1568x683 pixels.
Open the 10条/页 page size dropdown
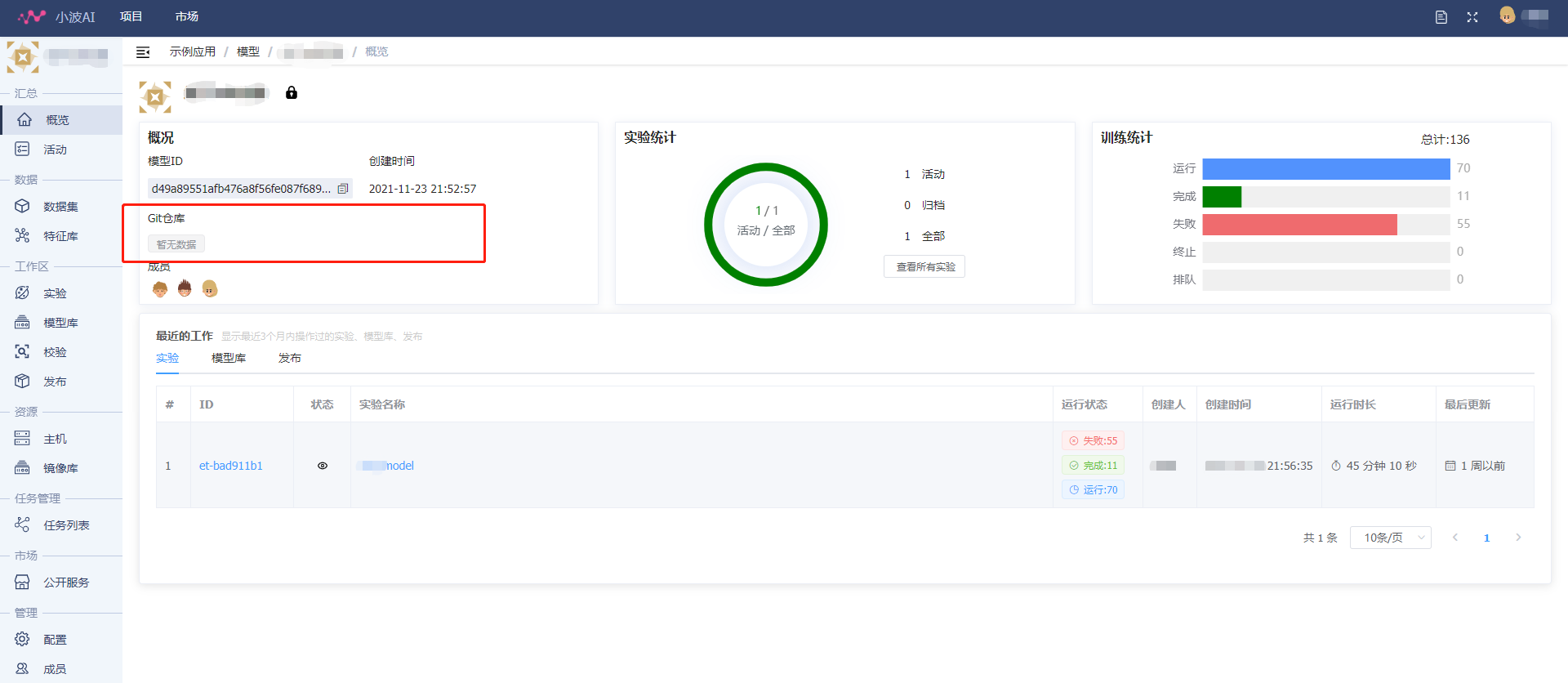pos(1391,538)
